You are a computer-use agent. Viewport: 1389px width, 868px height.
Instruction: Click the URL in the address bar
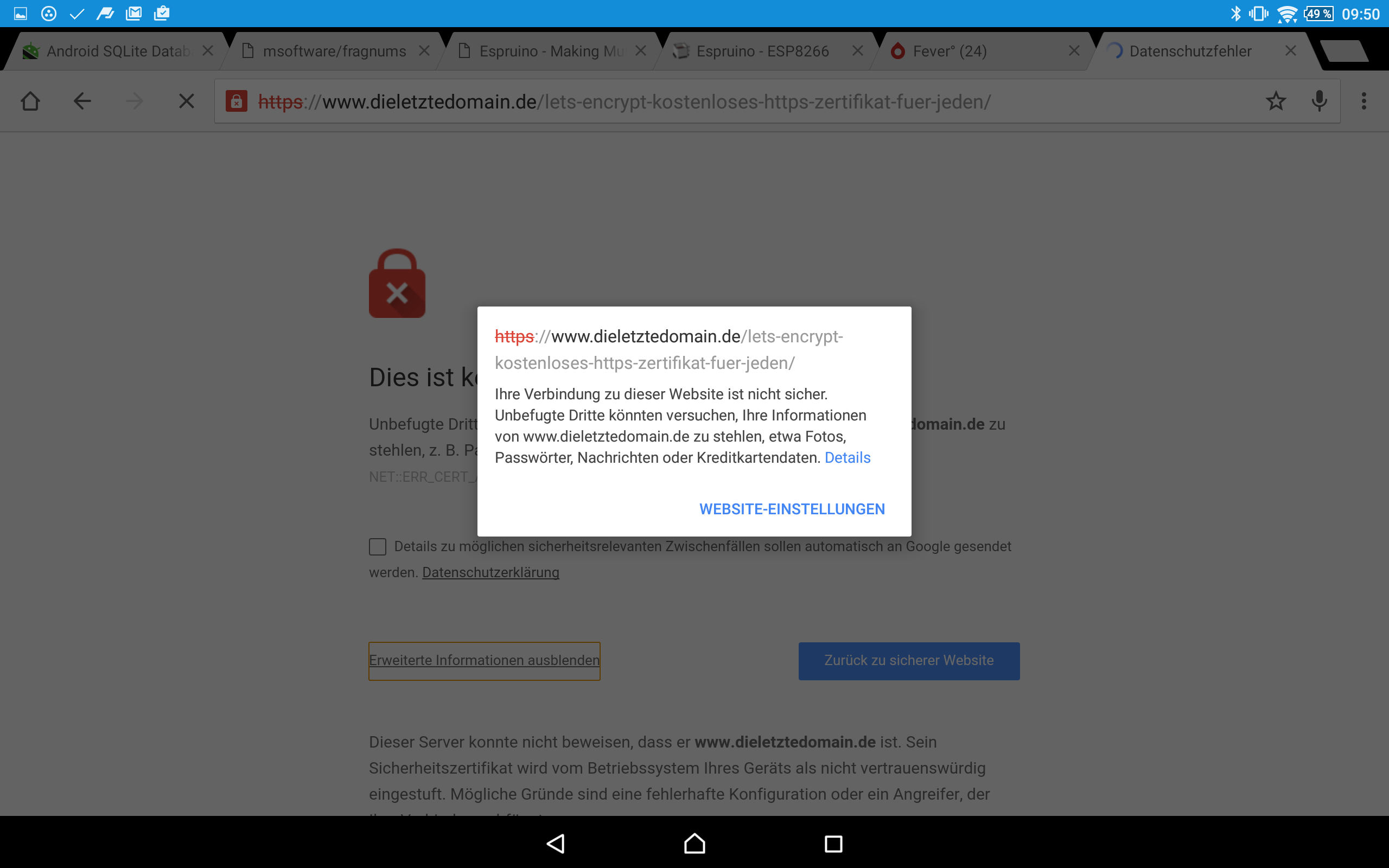pyautogui.click(x=625, y=102)
